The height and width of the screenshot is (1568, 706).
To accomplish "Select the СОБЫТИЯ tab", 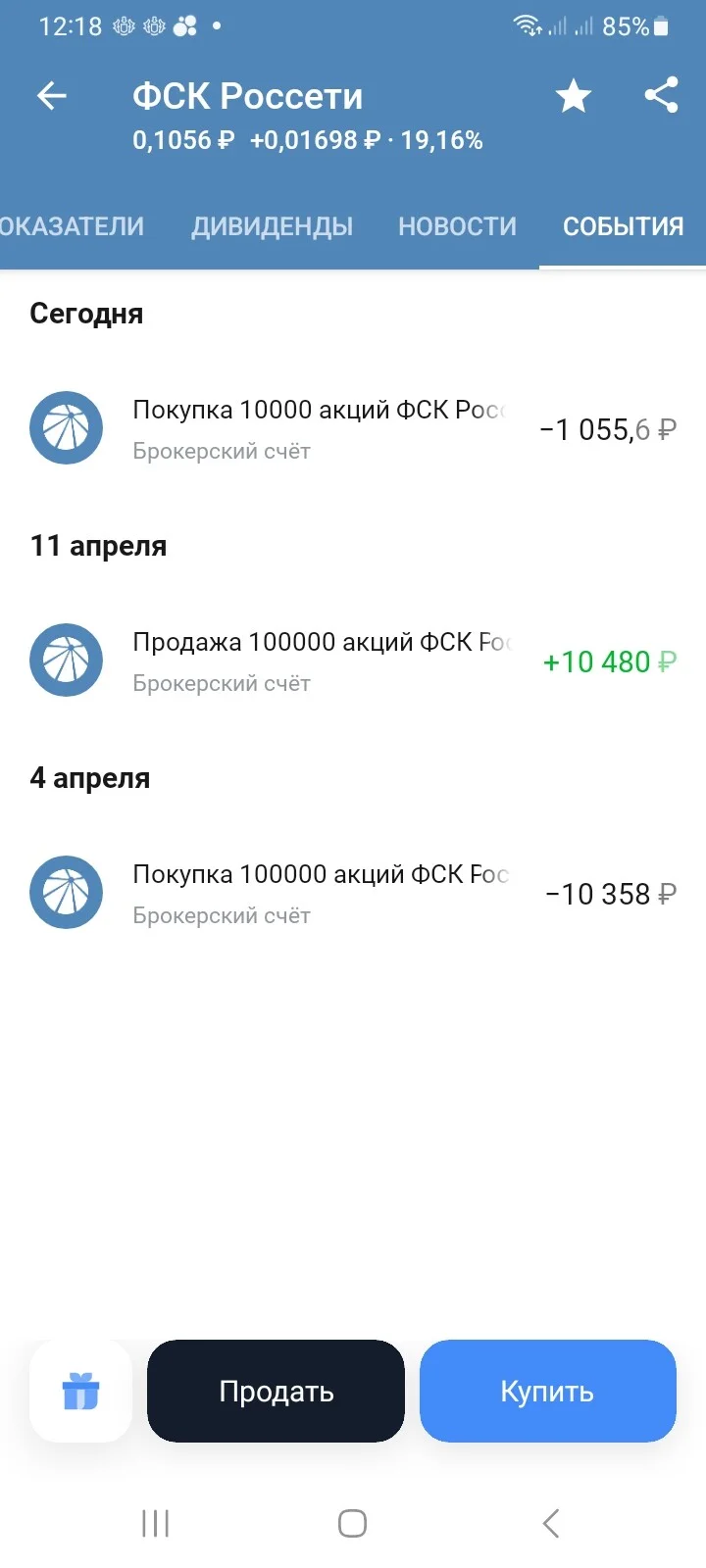I will coord(623,226).
